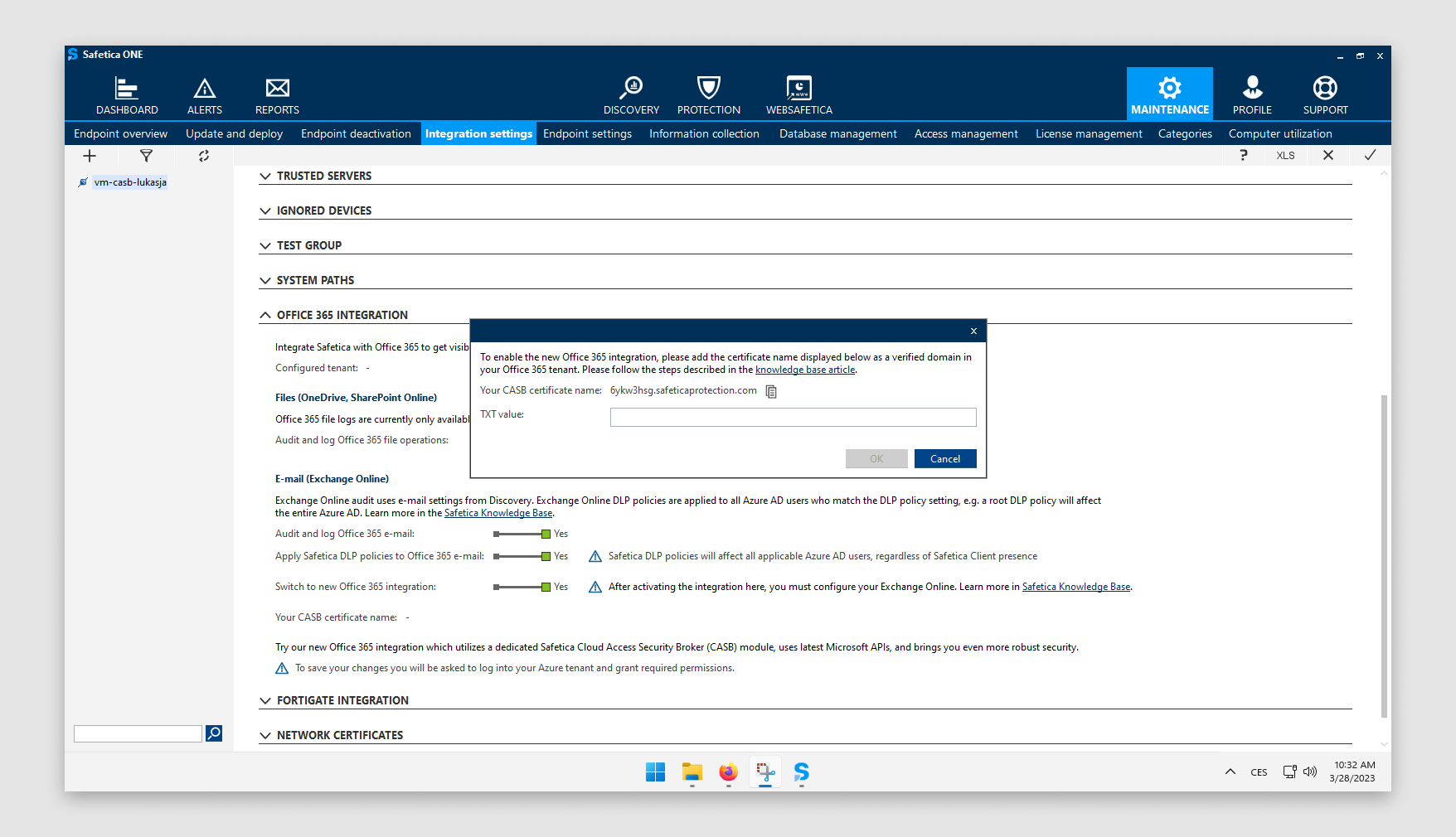Viewport: 1456px width, 837px height.
Task: Open volume control in system tray
Action: [x=1310, y=772]
